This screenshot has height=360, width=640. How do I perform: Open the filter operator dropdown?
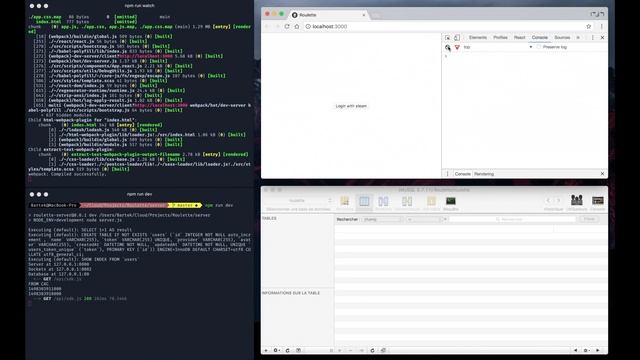pyautogui.click(x=424, y=220)
